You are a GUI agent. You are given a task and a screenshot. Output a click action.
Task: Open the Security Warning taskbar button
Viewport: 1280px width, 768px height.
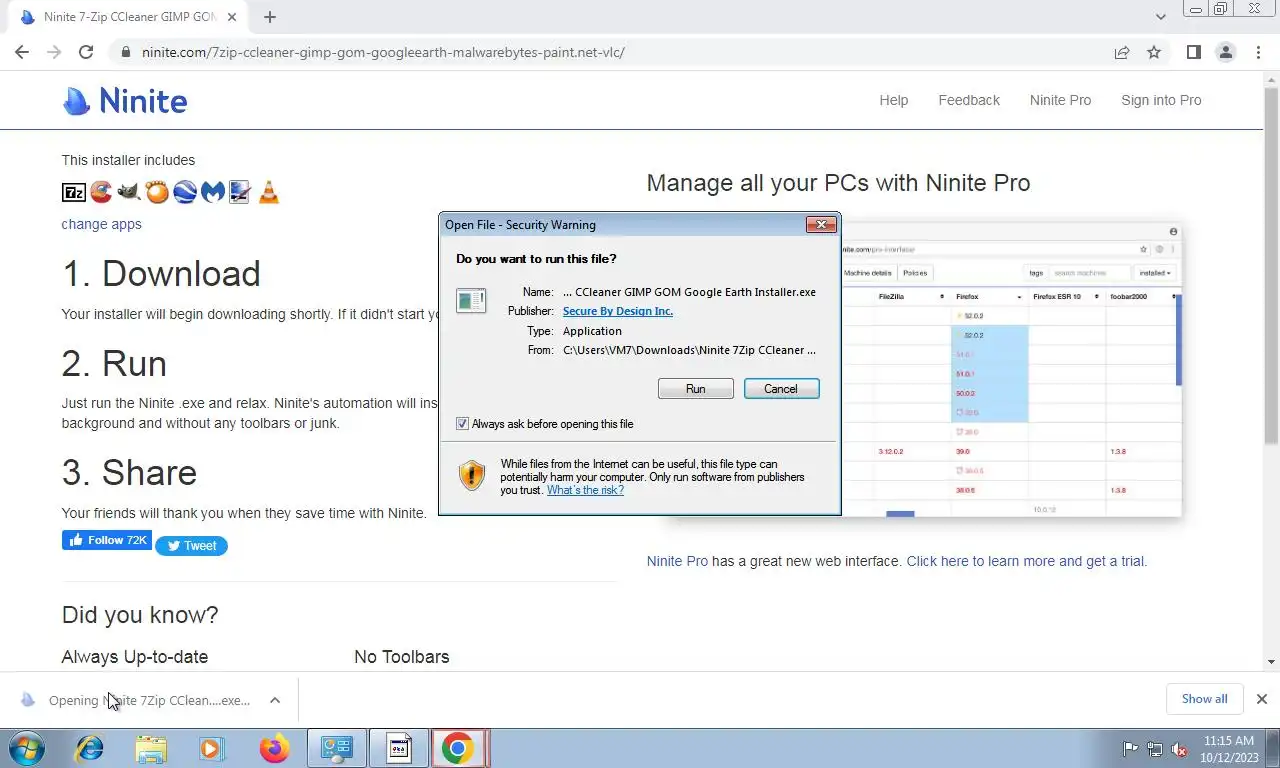pyautogui.click(x=397, y=748)
